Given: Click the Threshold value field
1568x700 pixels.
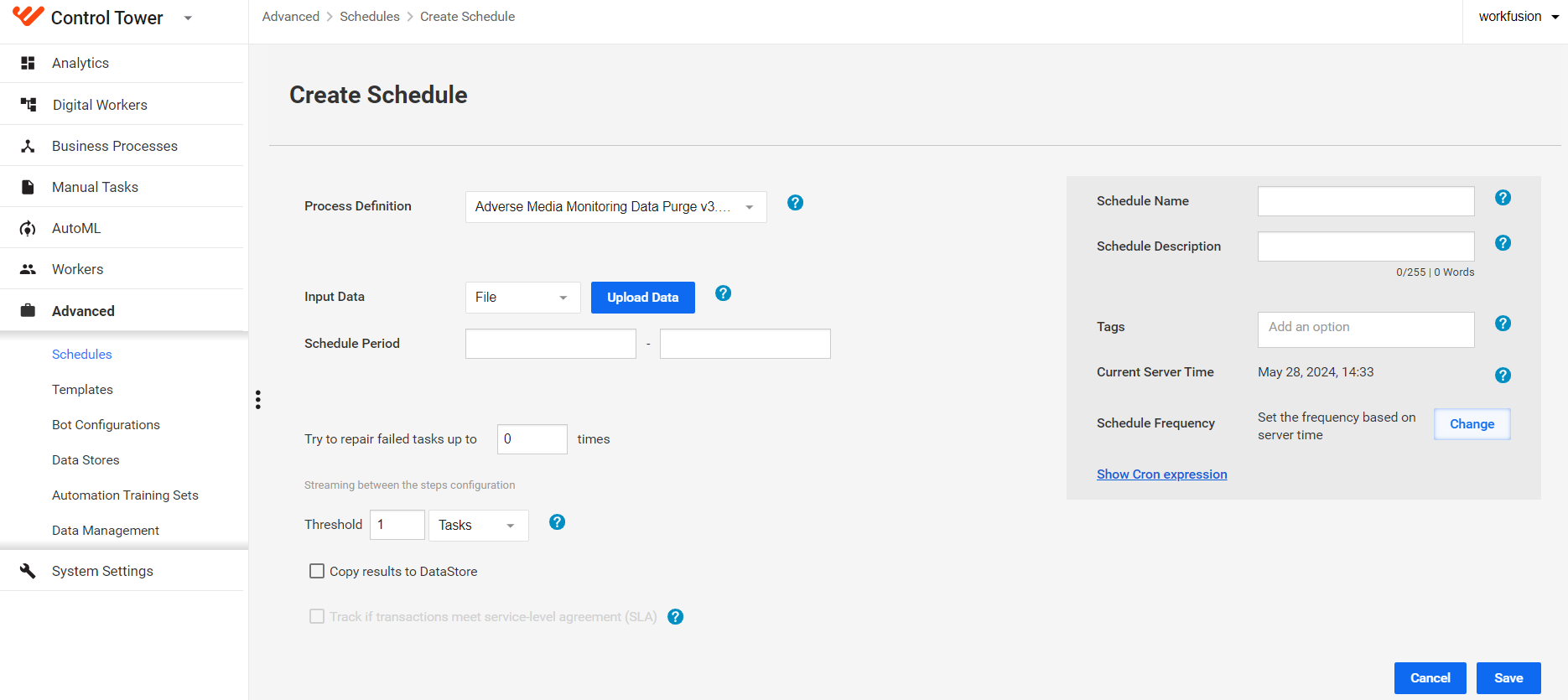Looking at the screenshot, I should tap(397, 525).
